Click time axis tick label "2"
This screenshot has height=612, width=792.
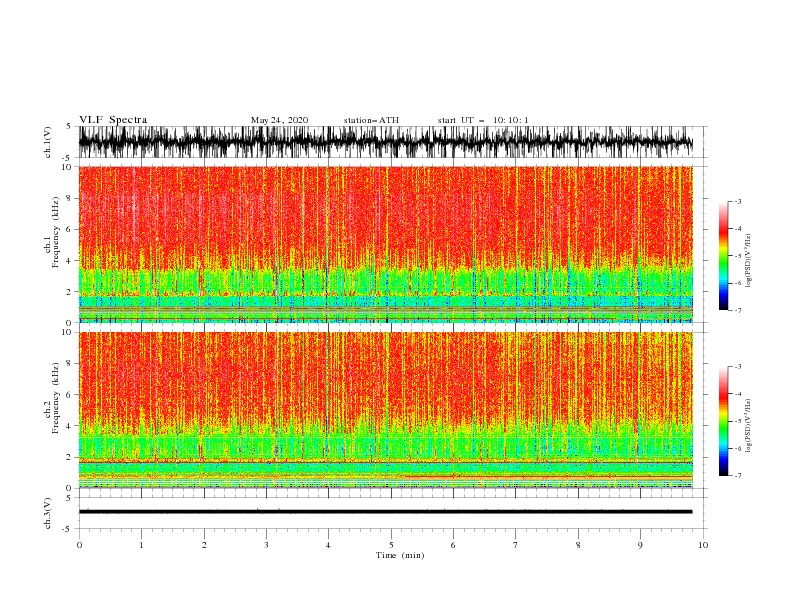click(204, 545)
